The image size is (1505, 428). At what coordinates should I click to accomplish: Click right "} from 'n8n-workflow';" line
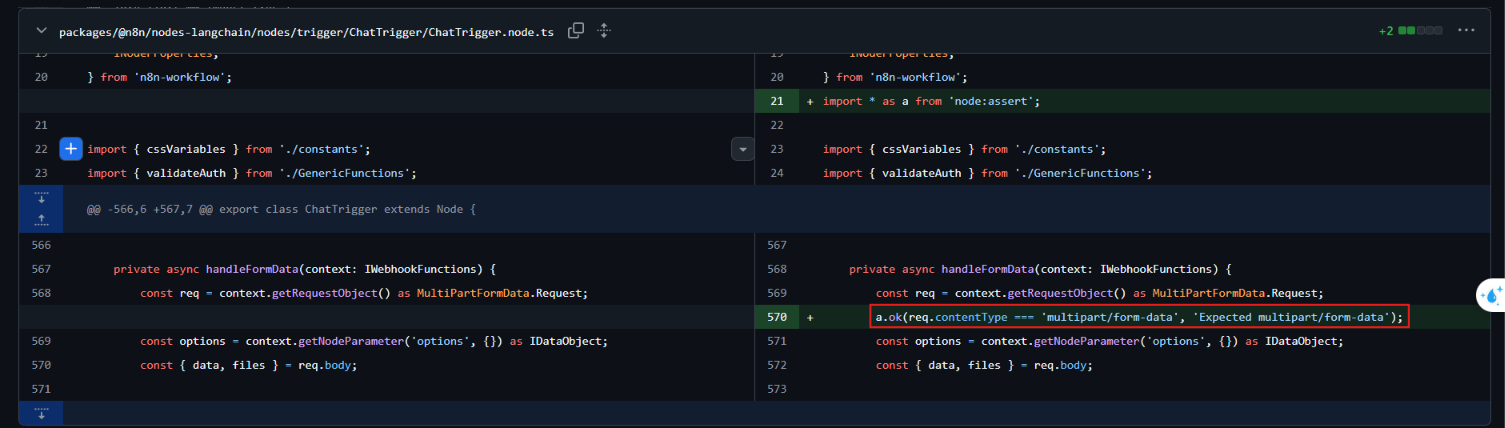[x=897, y=77]
